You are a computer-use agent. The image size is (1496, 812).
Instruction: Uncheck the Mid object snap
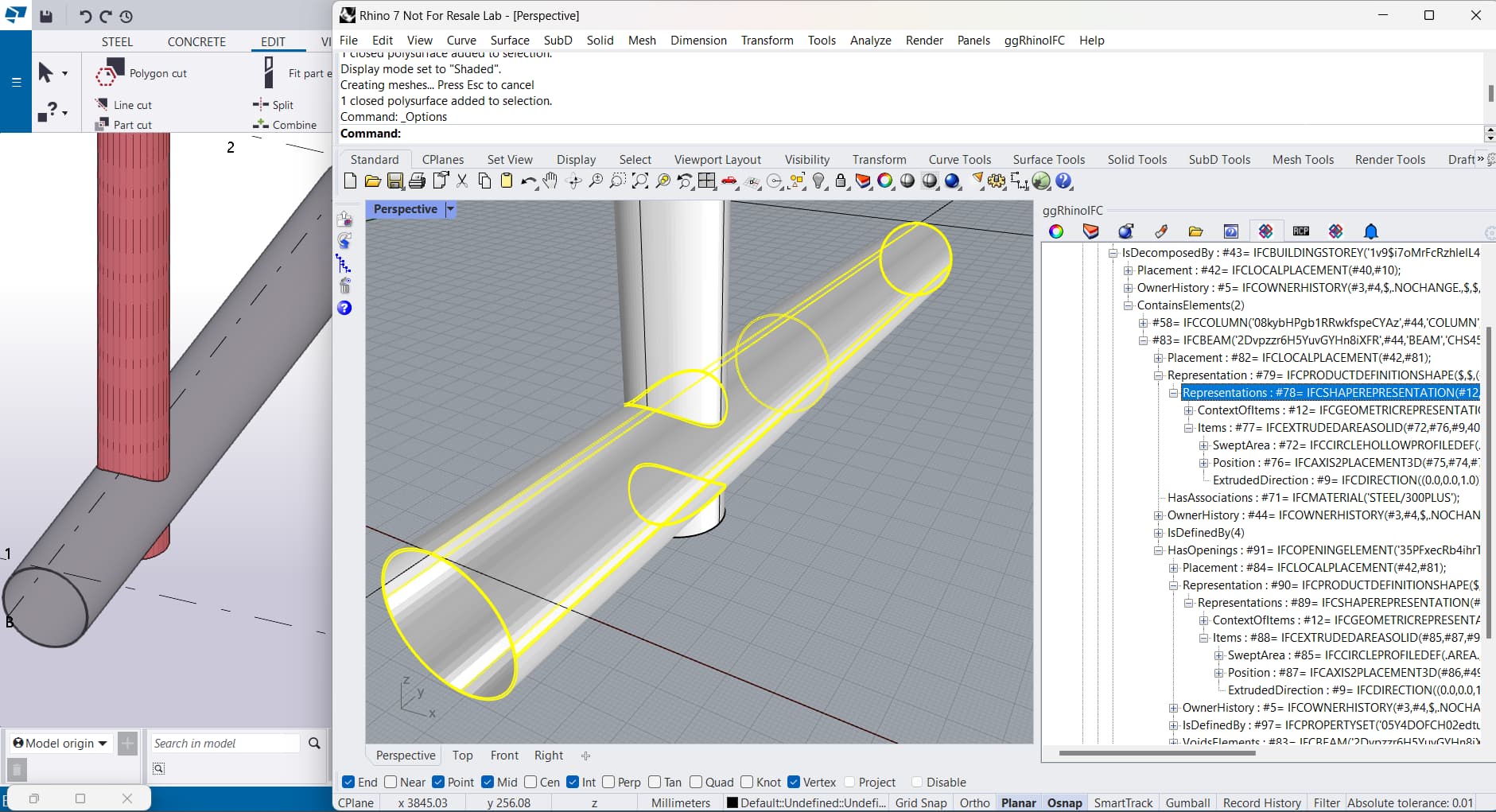(x=488, y=782)
